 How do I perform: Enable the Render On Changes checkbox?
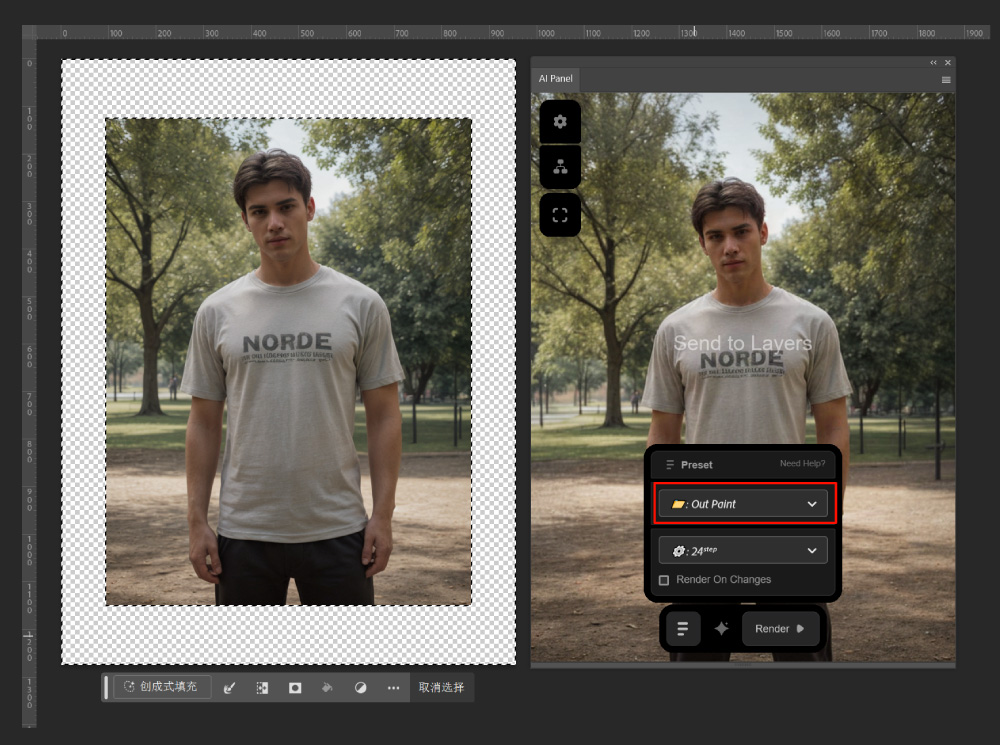pos(664,580)
